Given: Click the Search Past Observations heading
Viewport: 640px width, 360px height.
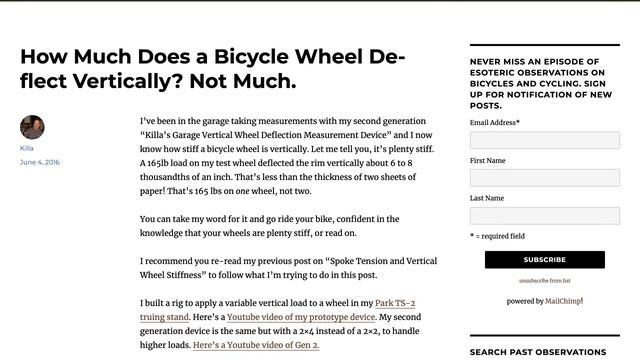Looking at the screenshot, I should pyautogui.click(x=538, y=352).
